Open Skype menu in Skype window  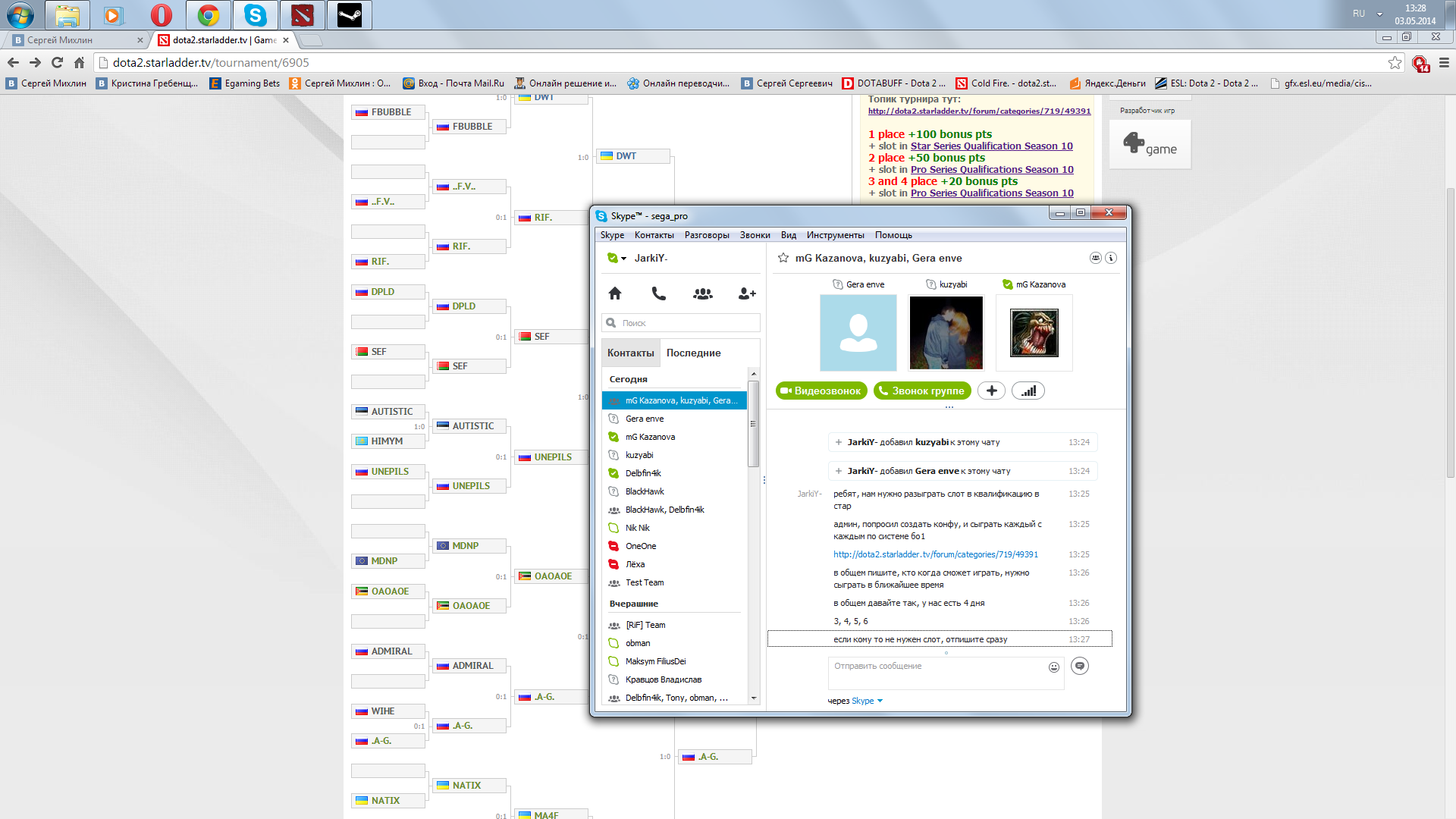point(612,235)
